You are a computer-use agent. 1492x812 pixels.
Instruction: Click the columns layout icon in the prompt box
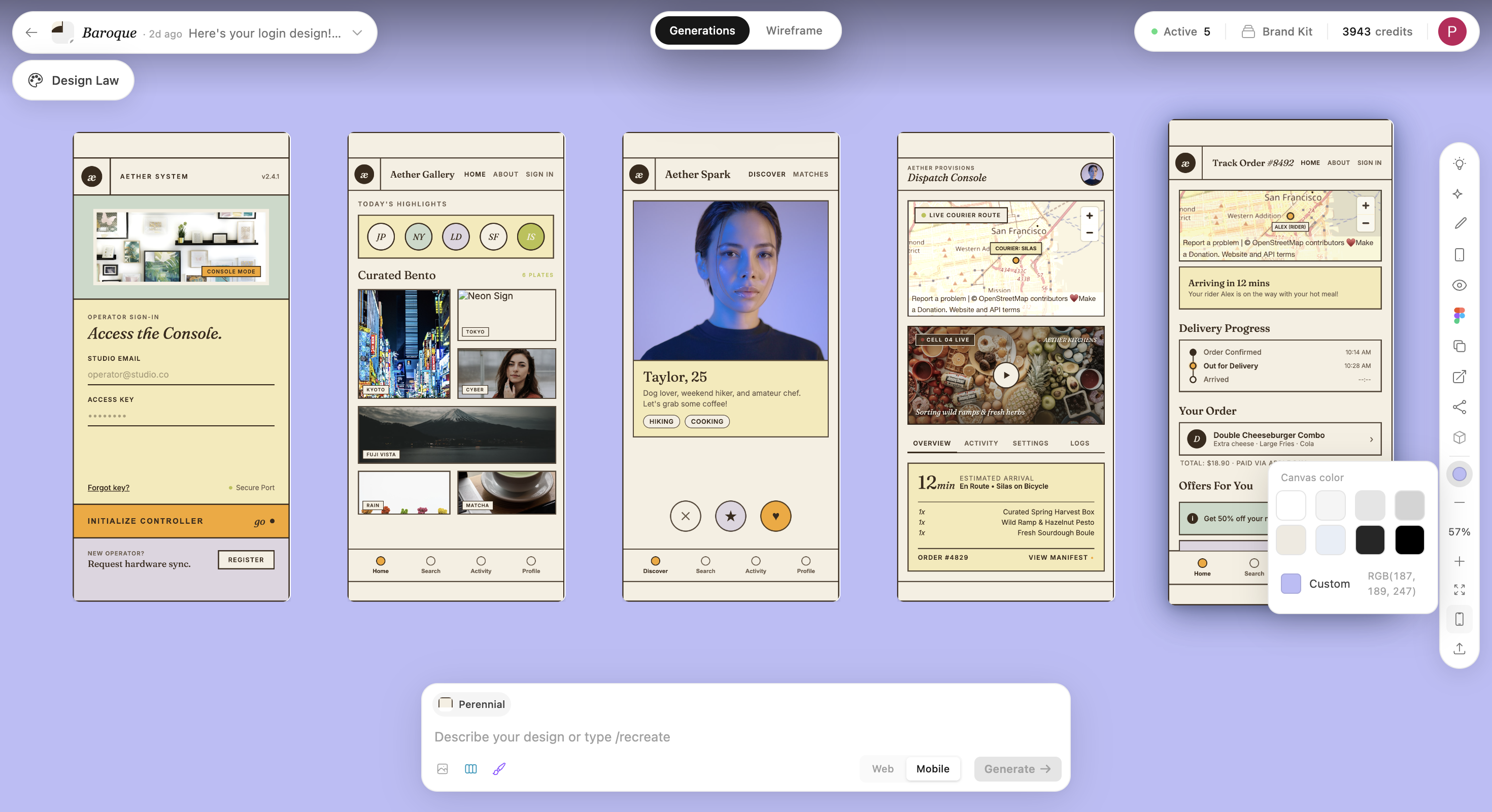[471, 768]
